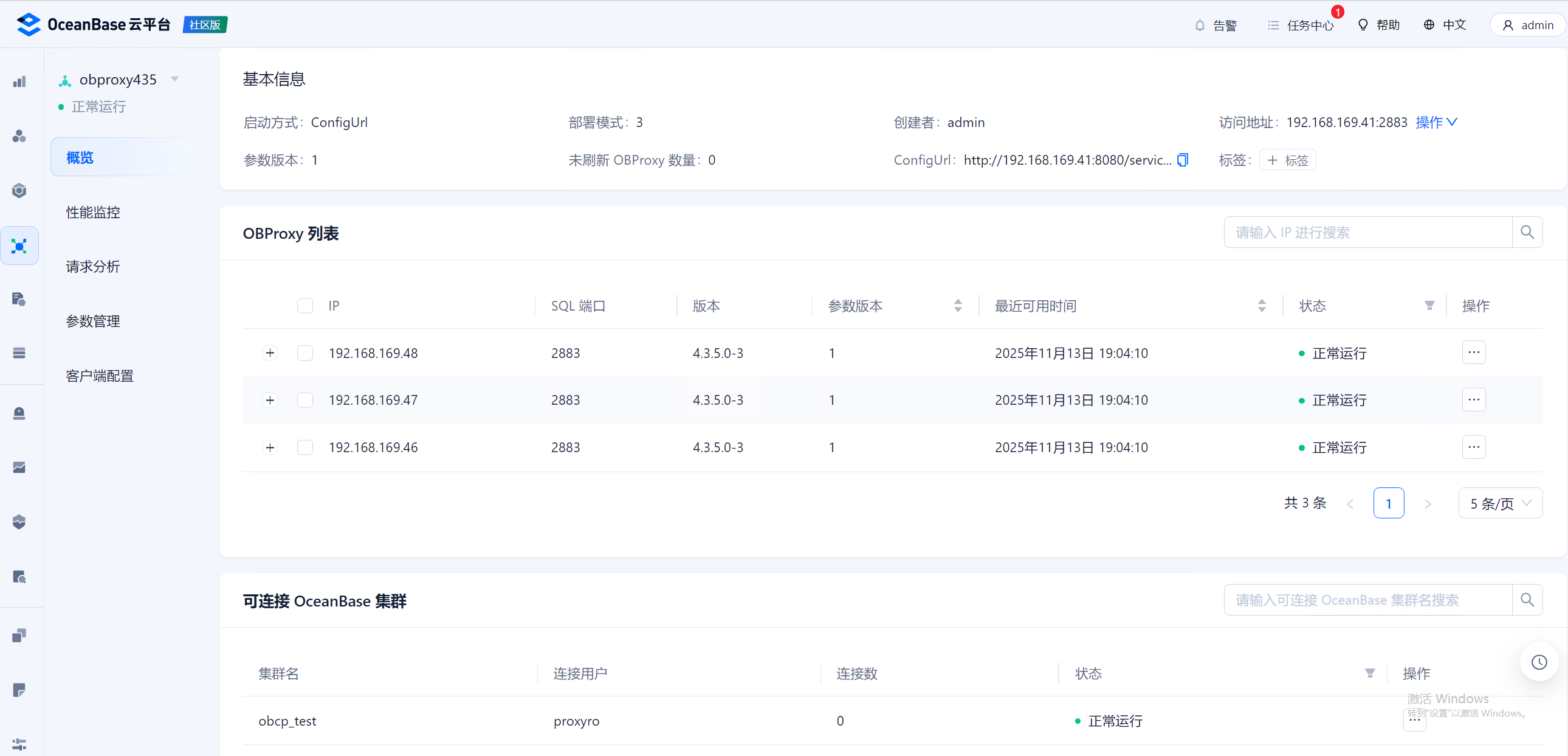This screenshot has width=1568, height=756.
Task: Click the add 标签 button
Action: (x=1287, y=160)
